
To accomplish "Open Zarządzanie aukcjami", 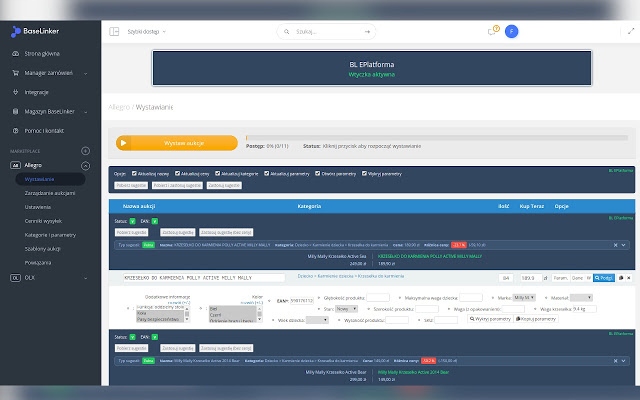I will [50, 193].
